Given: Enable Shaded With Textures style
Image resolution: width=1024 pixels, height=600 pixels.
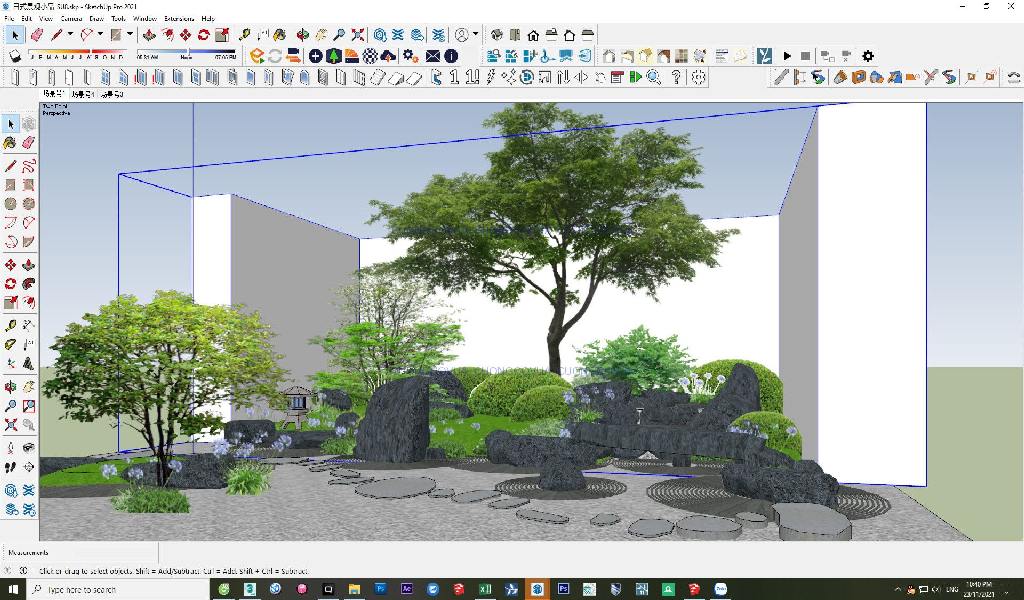Looking at the screenshot, I should pos(683,56).
